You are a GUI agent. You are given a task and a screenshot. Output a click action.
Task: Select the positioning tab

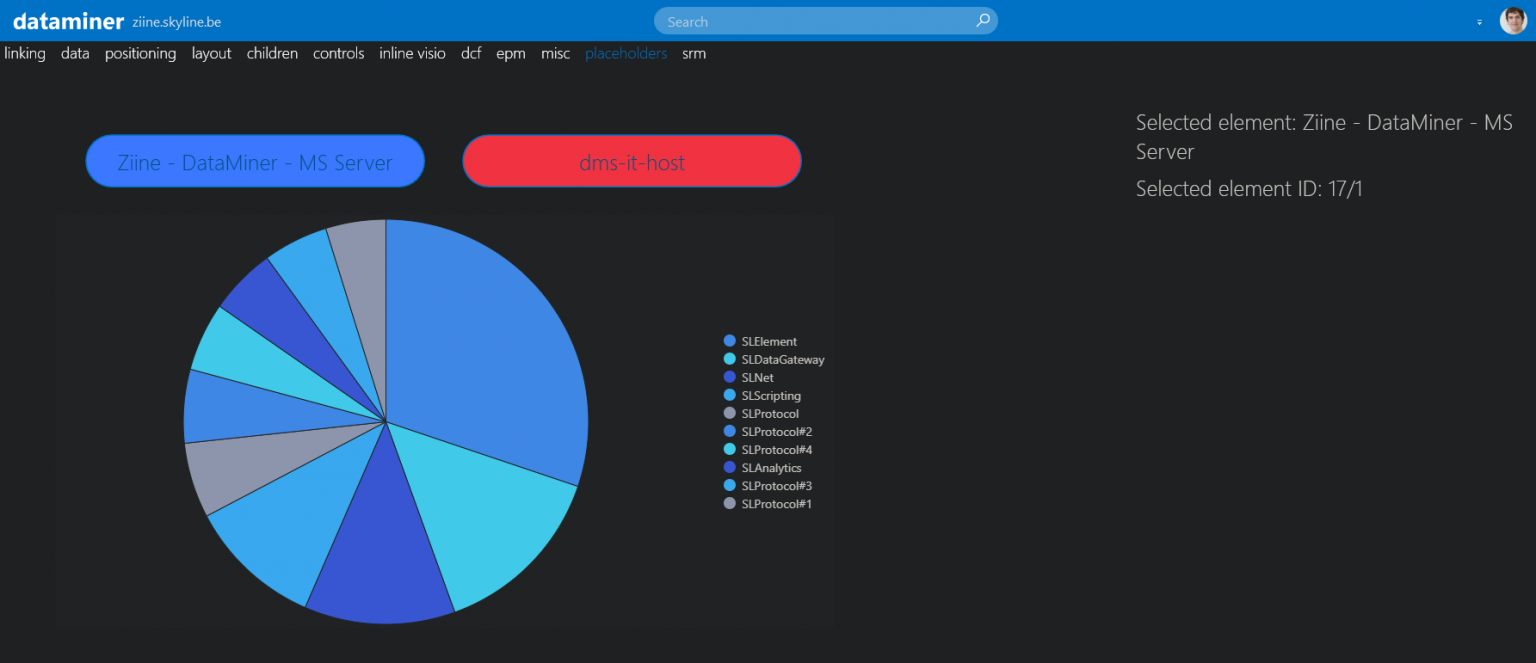pos(140,53)
